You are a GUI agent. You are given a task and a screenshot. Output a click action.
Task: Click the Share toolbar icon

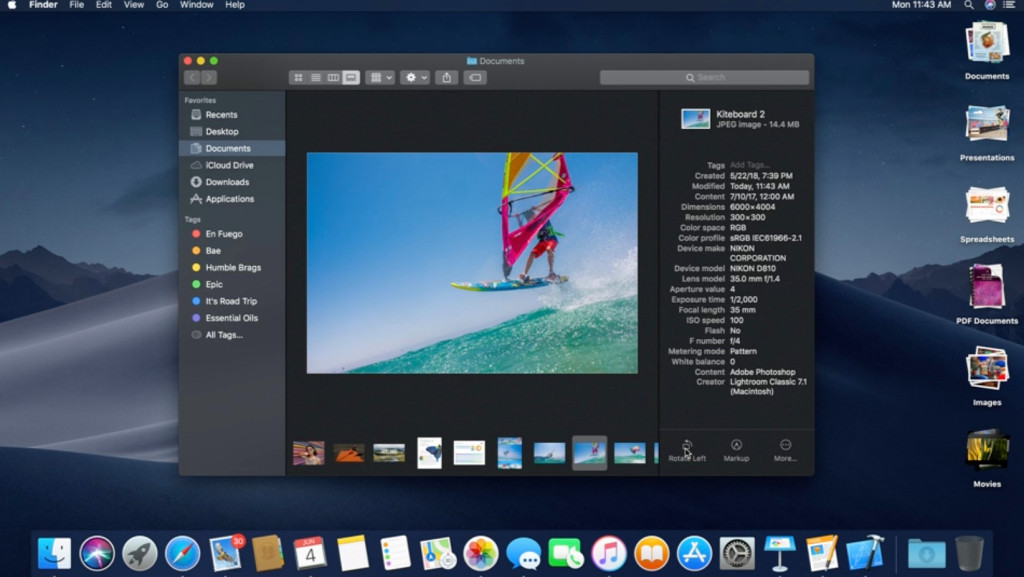(x=447, y=77)
